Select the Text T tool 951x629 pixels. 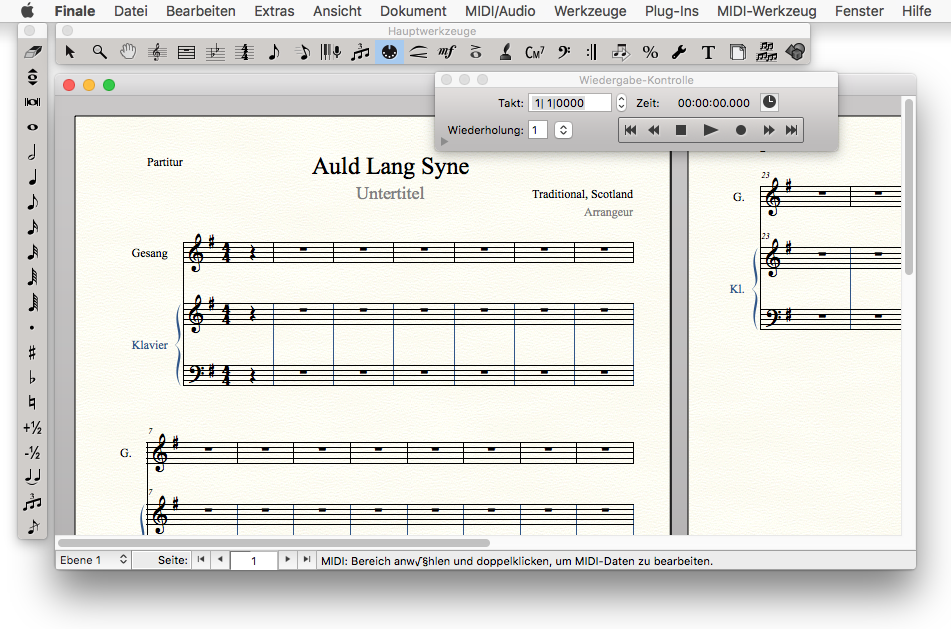coord(708,52)
